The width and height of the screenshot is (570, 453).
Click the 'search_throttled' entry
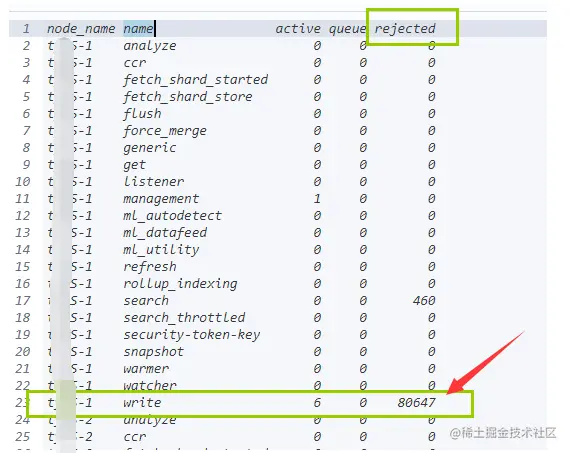pos(184,318)
